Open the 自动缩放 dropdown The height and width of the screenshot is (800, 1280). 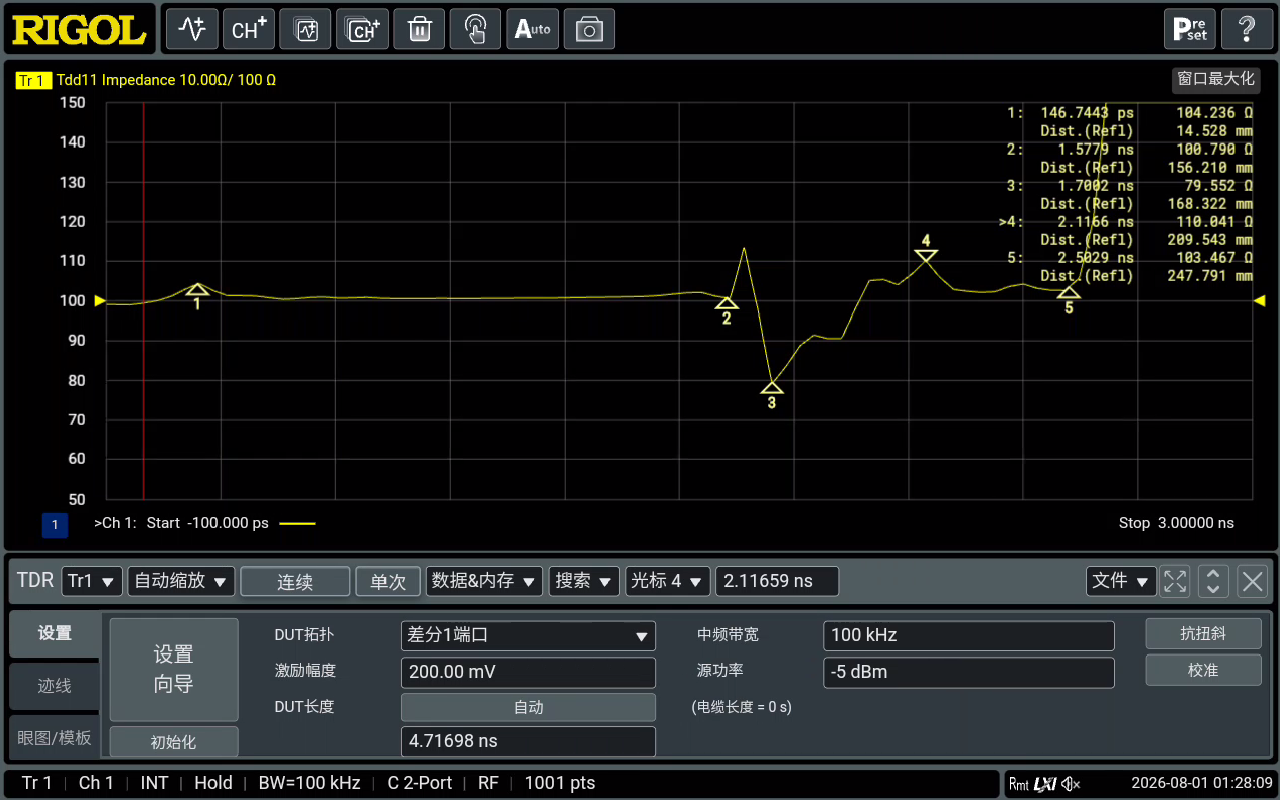(x=181, y=581)
